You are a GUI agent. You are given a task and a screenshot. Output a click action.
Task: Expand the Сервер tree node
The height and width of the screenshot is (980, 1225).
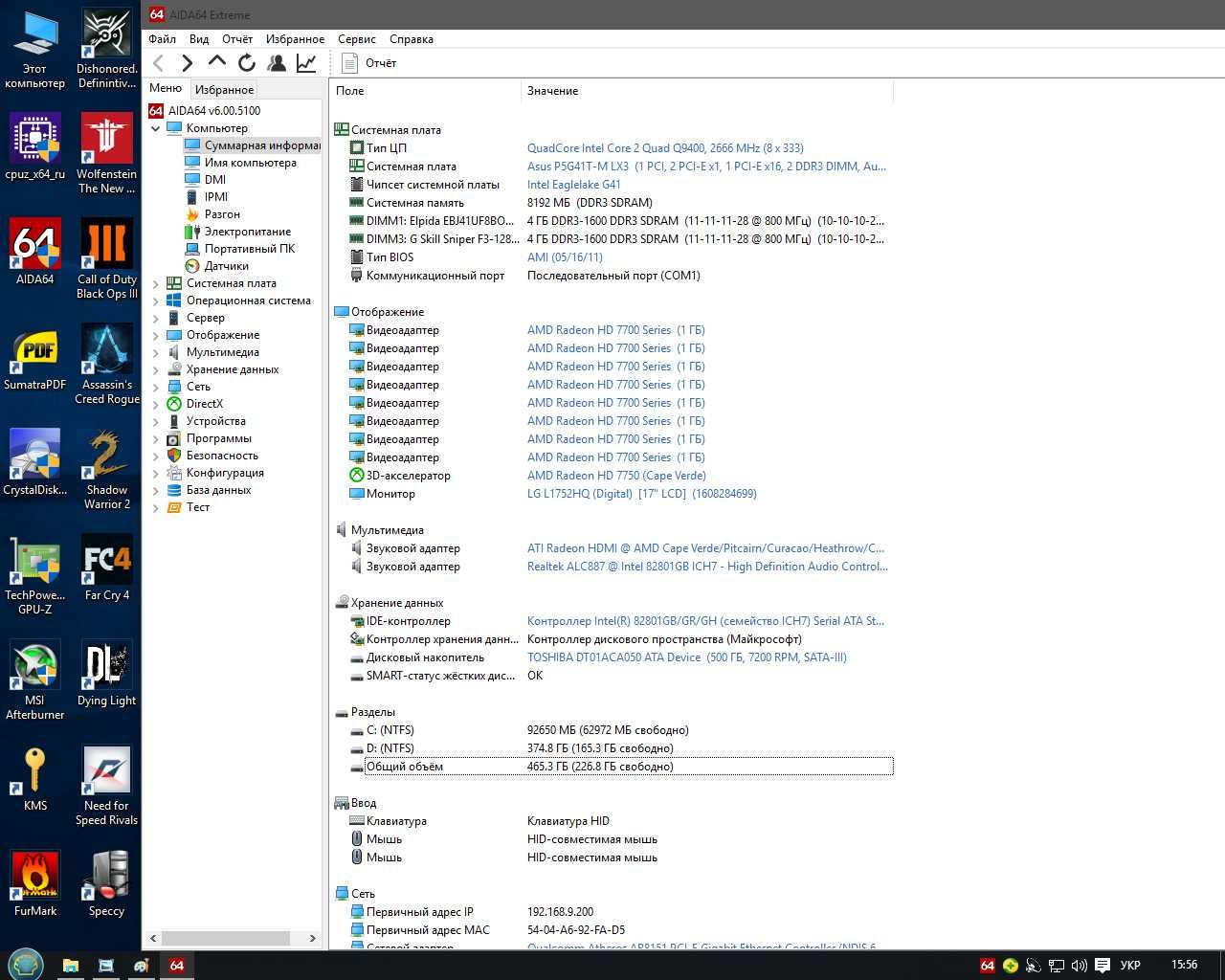point(156,318)
